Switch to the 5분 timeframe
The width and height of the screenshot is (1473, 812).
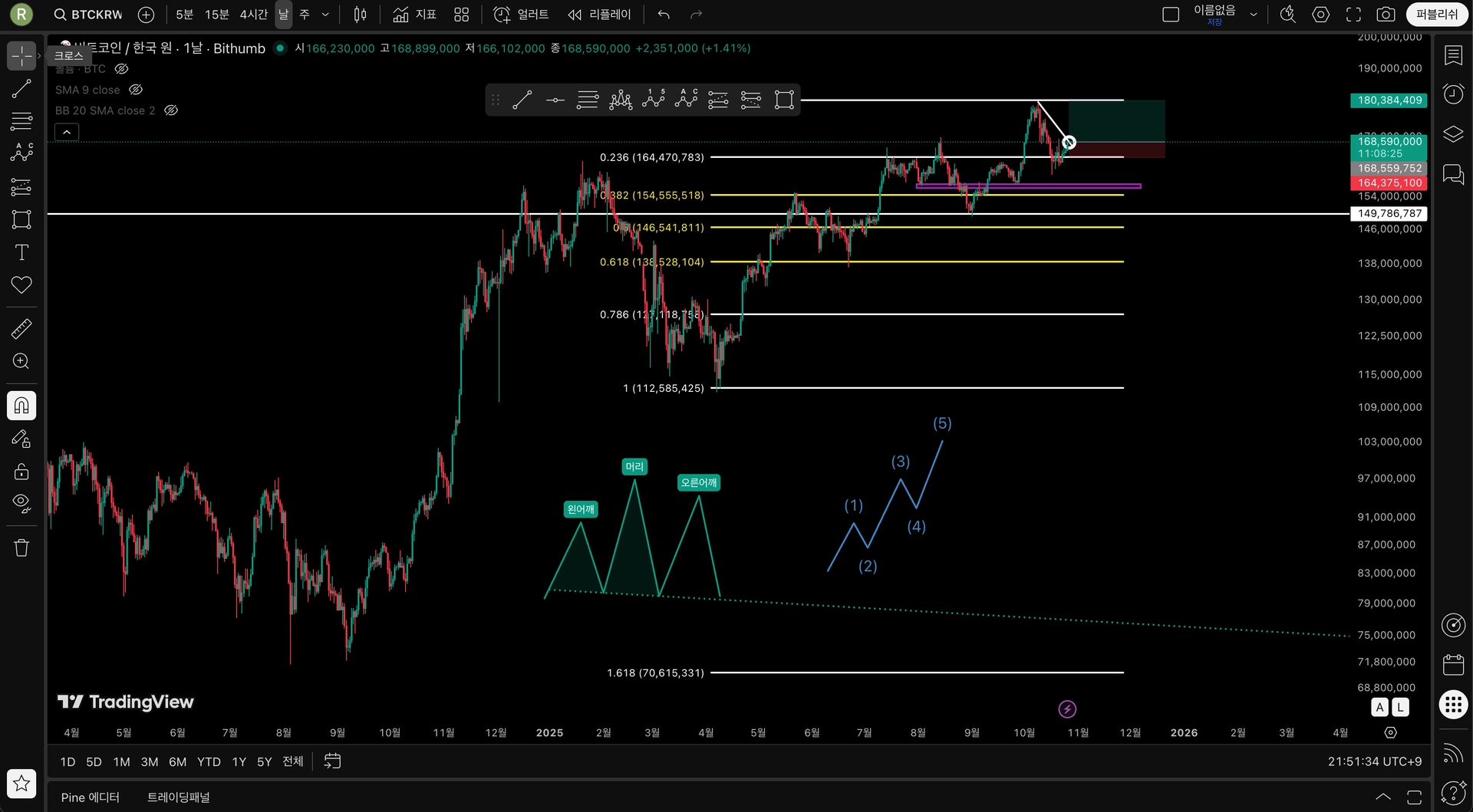184,15
